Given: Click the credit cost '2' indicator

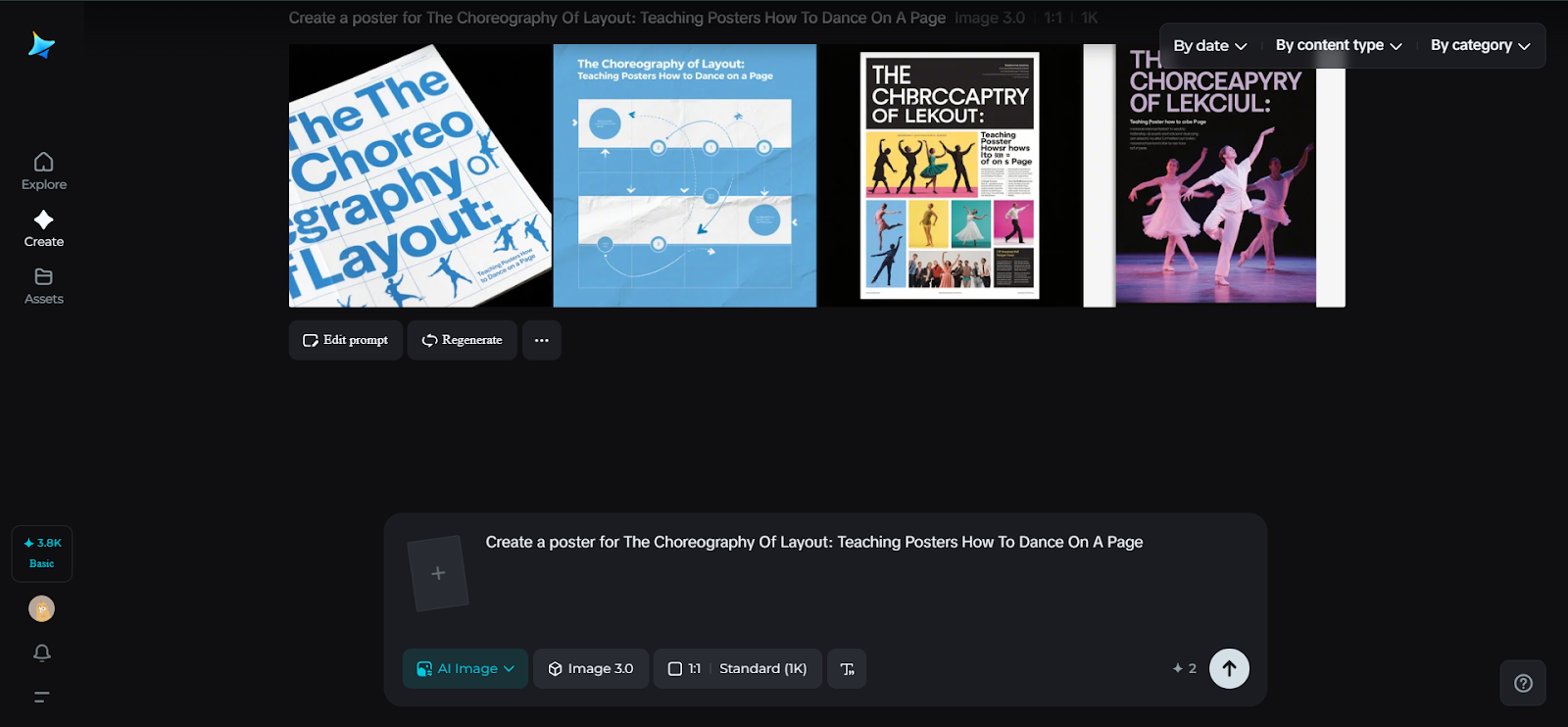Looking at the screenshot, I should (x=1185, y=668).
